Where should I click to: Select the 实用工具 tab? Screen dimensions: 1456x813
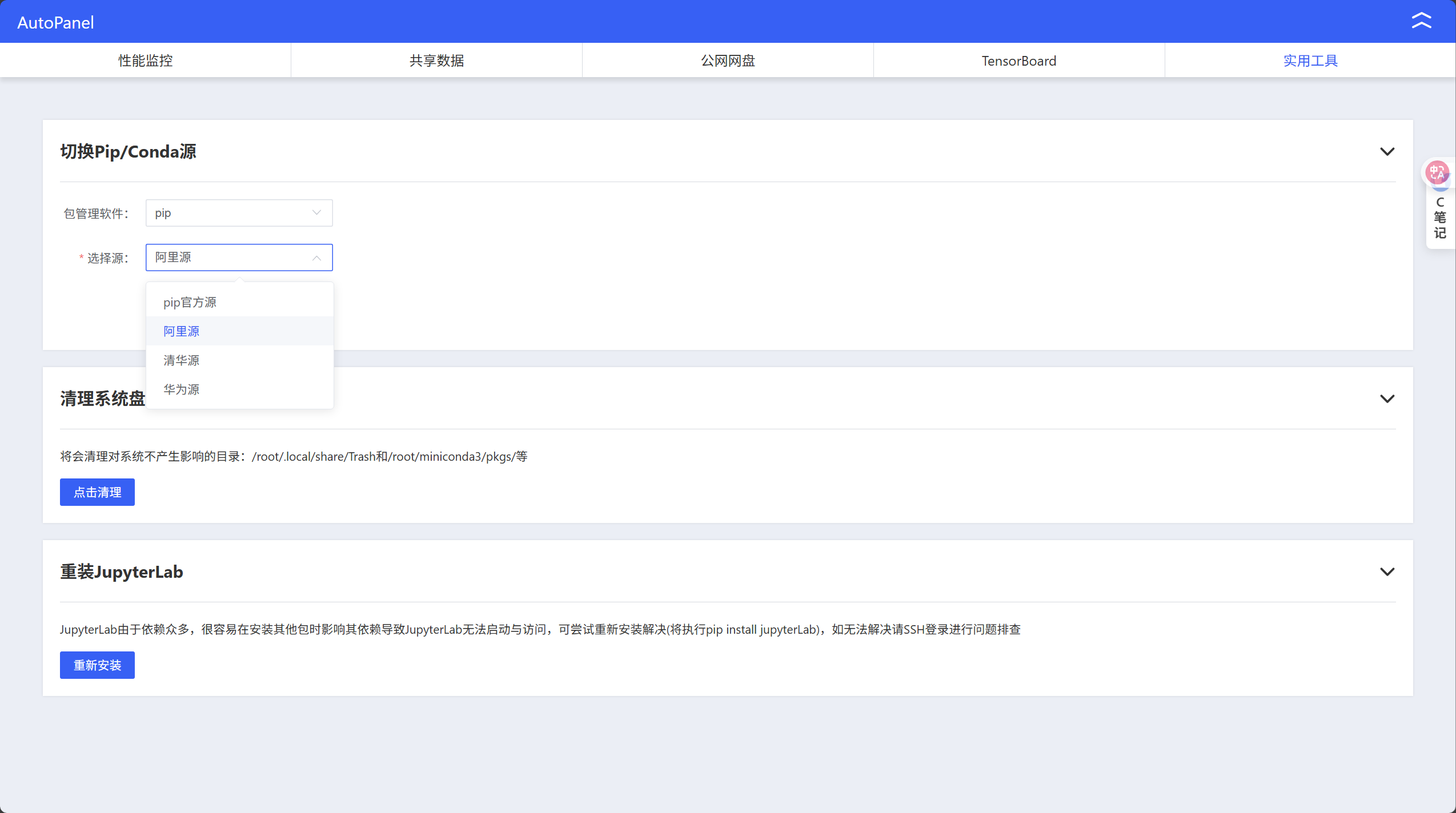pyautogui.click(x=1310, y=61)
